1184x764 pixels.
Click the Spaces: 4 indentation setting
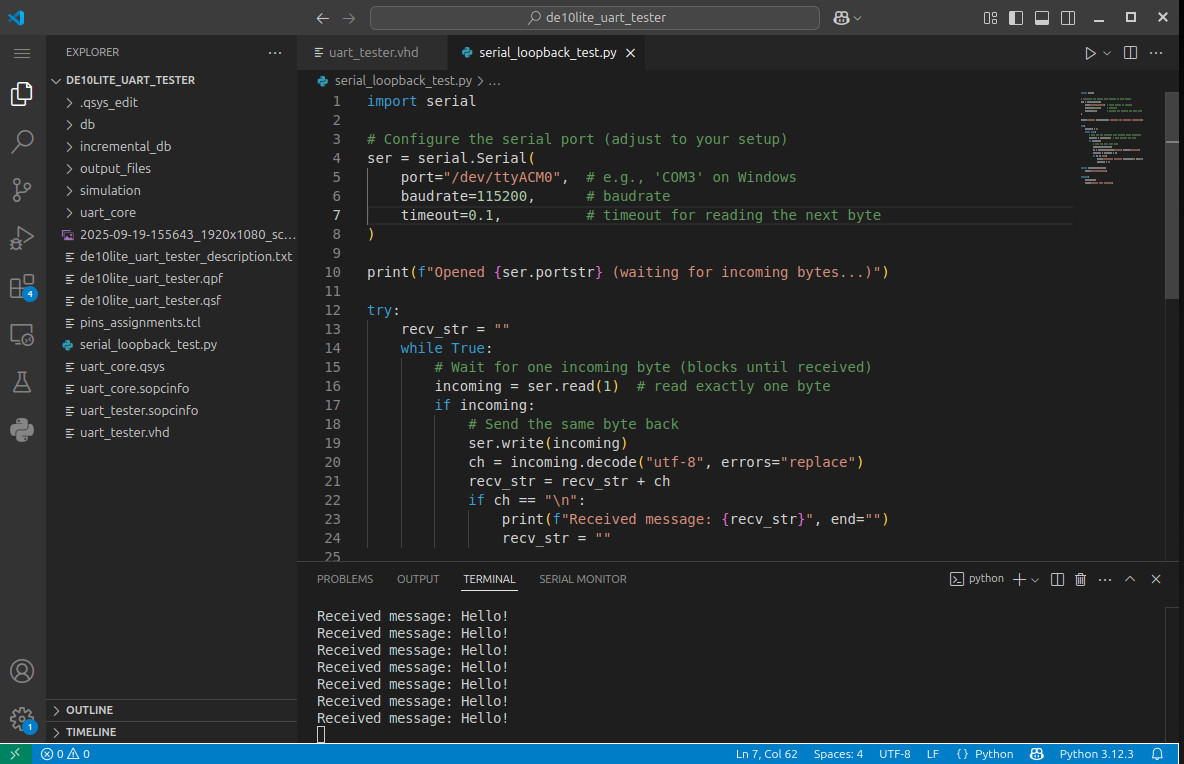838,754
